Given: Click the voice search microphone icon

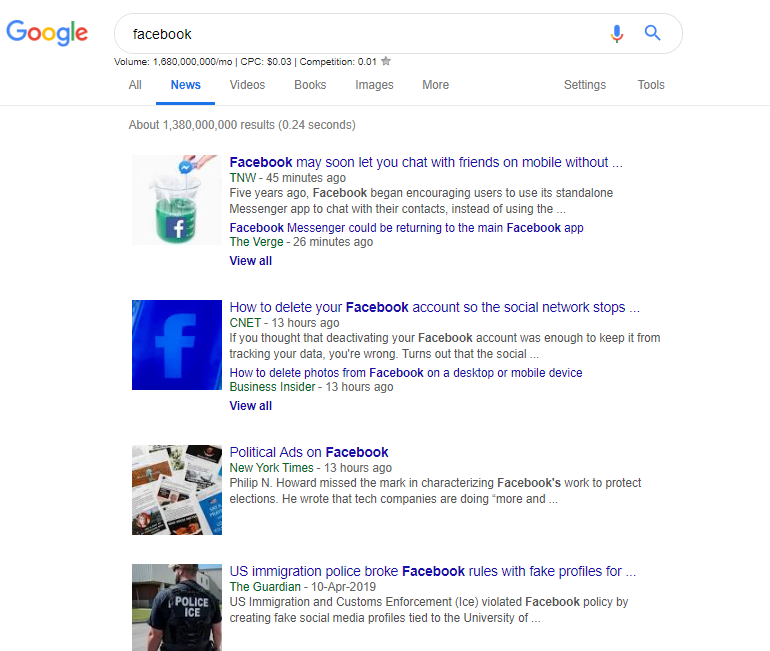Looking at the screenshot, I should pyautogui.click(x=617, y=34).
